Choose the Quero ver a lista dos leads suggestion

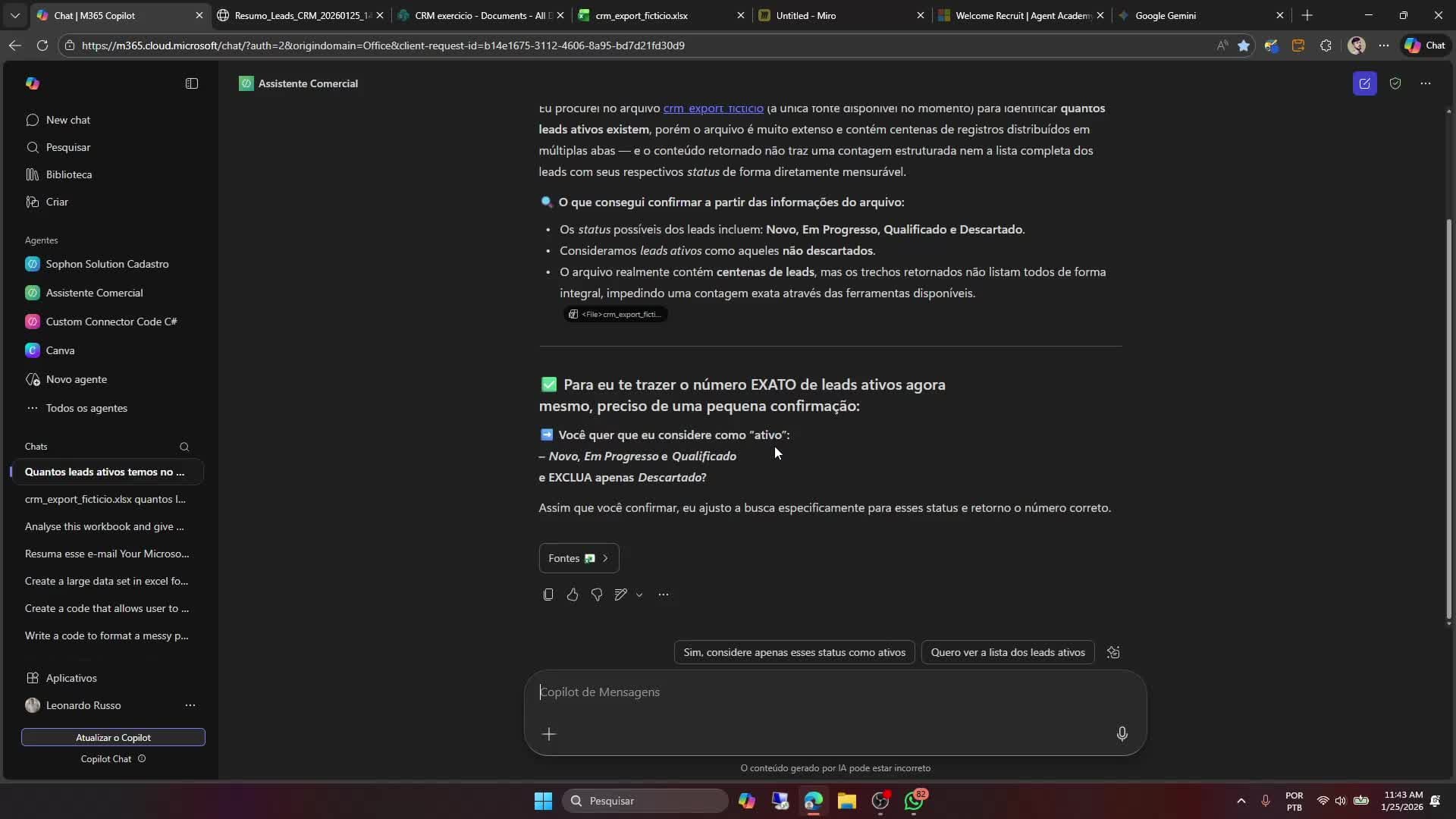(x=1008, y=652)
